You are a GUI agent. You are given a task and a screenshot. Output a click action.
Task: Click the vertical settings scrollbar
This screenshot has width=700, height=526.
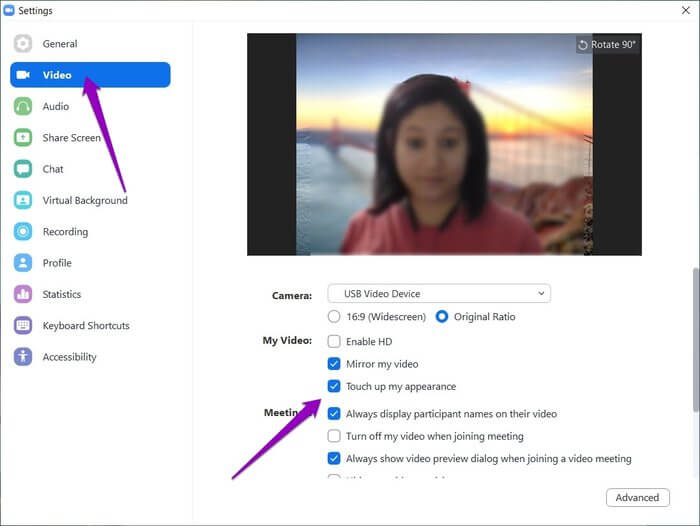pyautogui.click(x=694, y=340)
